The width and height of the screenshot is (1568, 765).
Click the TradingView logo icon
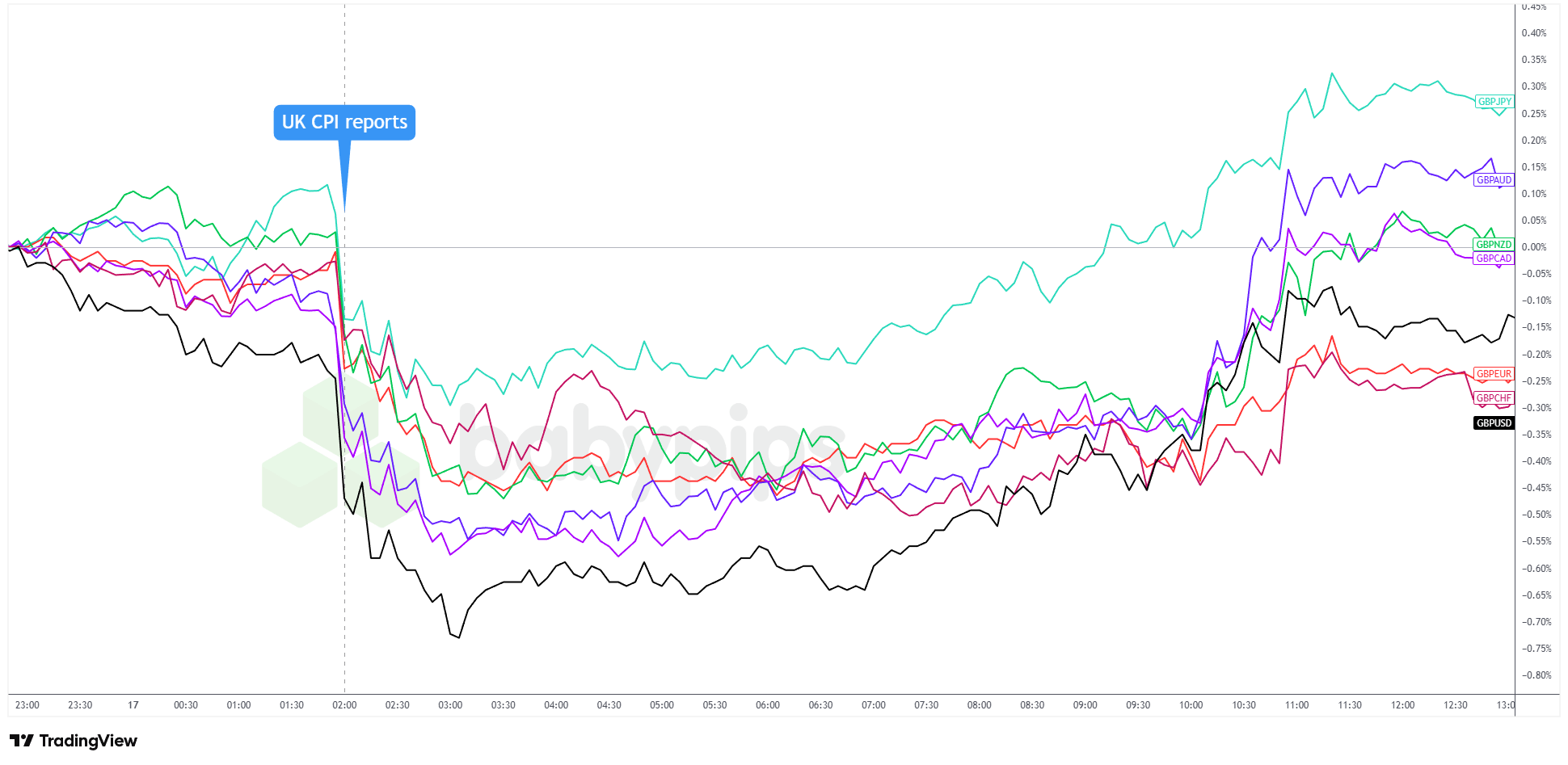click(21, 741)
